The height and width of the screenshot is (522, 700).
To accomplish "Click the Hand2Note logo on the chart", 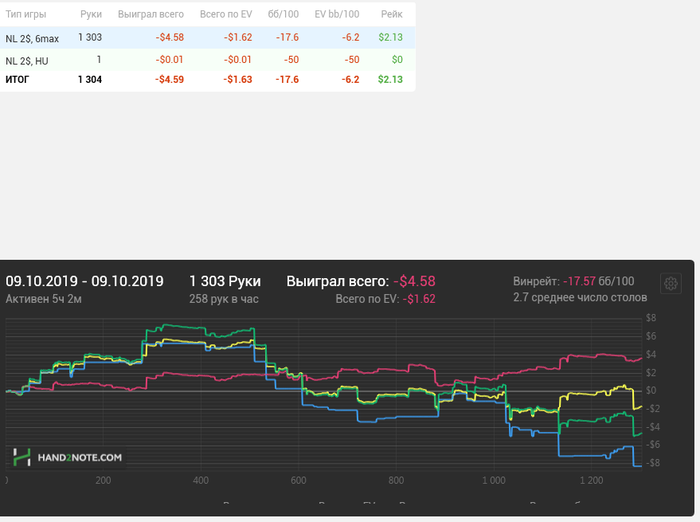I will coord(68,457).
